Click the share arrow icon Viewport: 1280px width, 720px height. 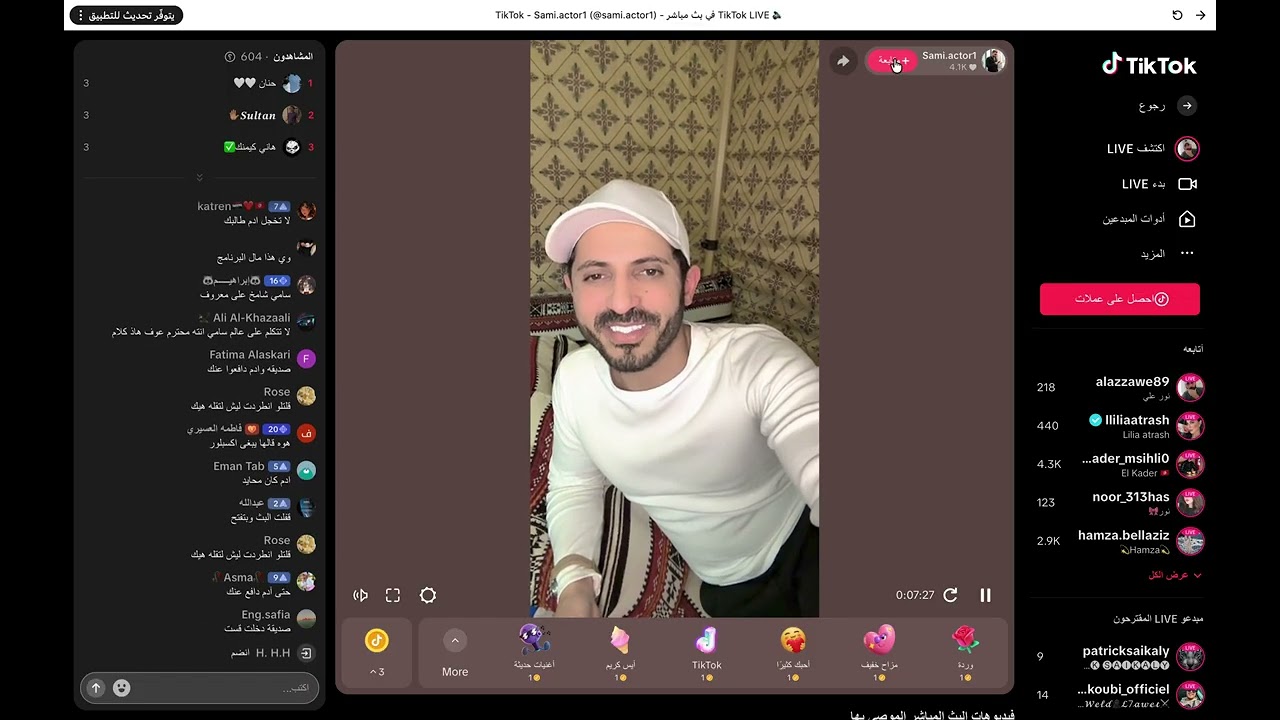843,61
